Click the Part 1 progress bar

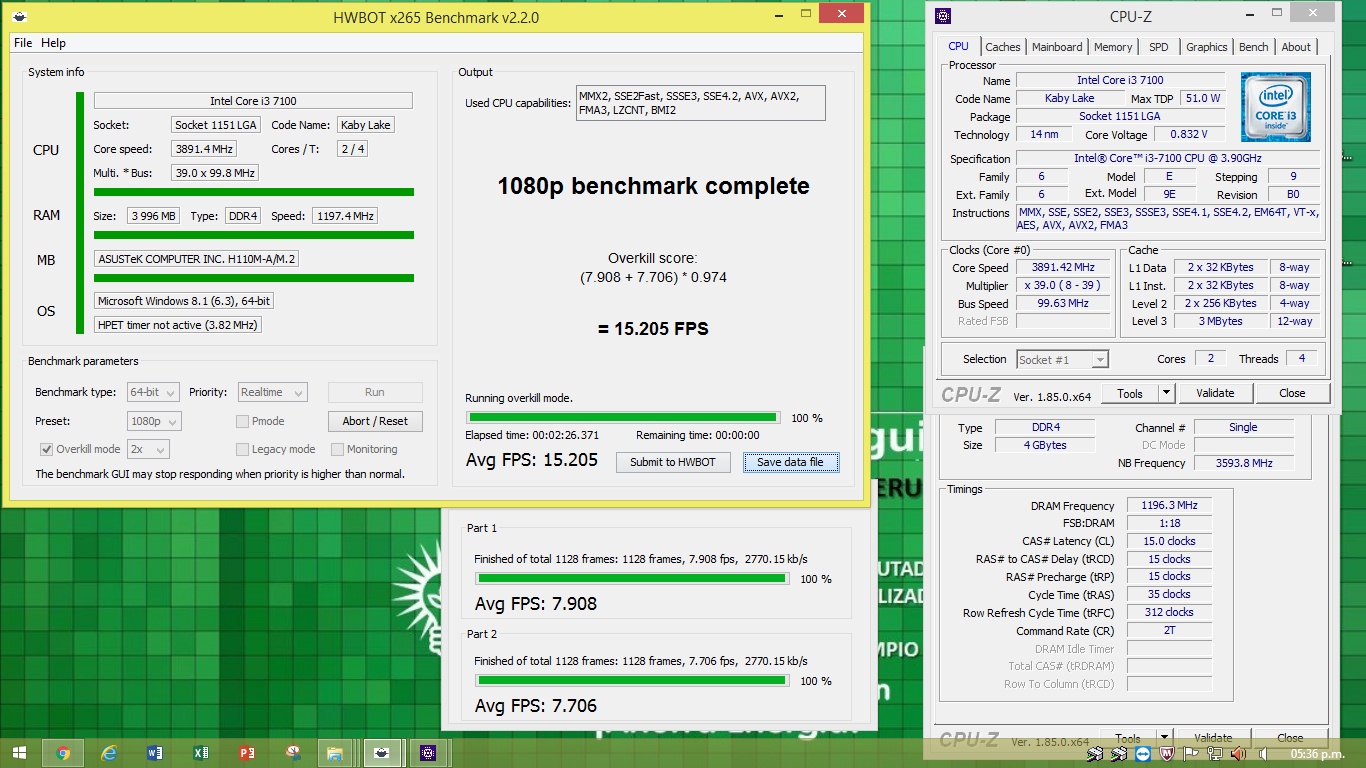(x=632, y=578)
